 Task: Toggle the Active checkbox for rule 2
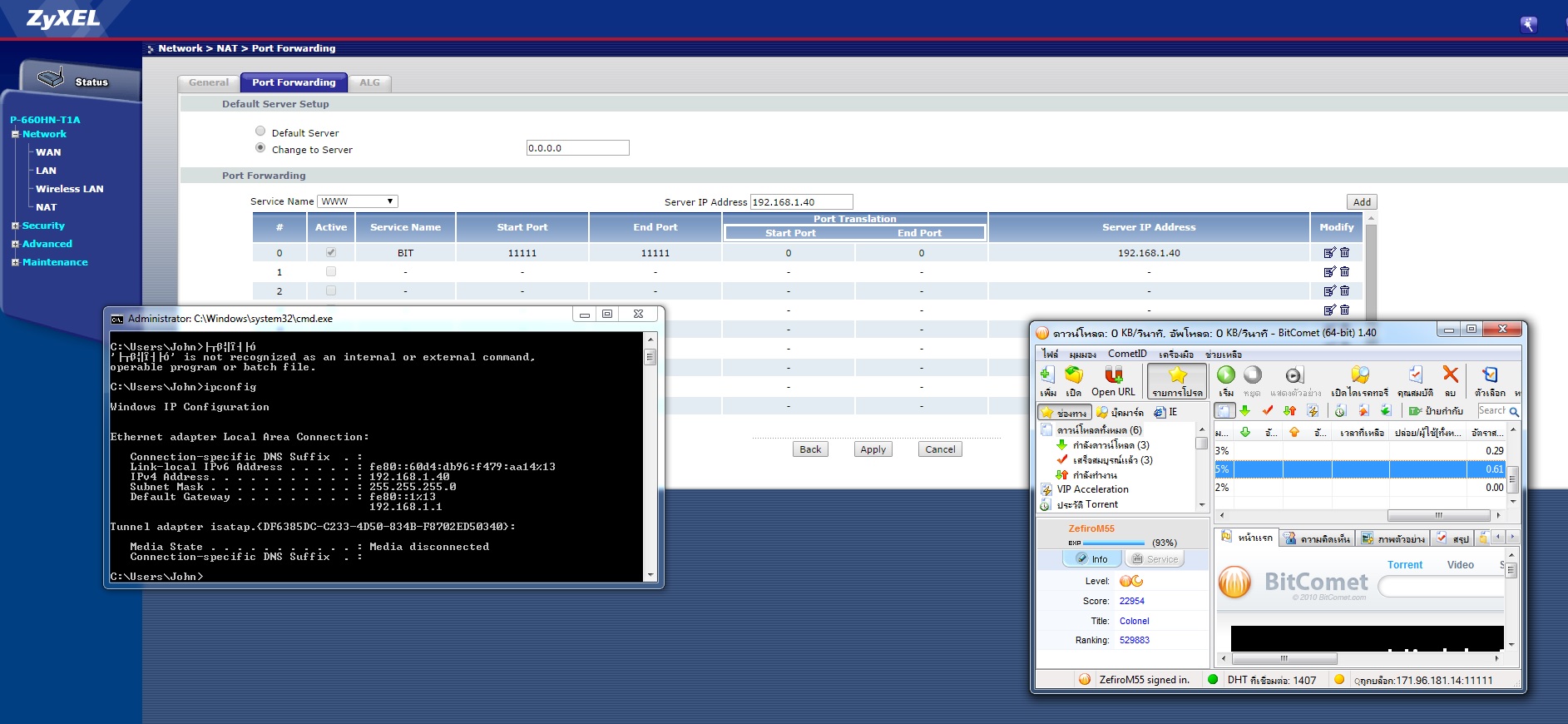pos(331,290)
